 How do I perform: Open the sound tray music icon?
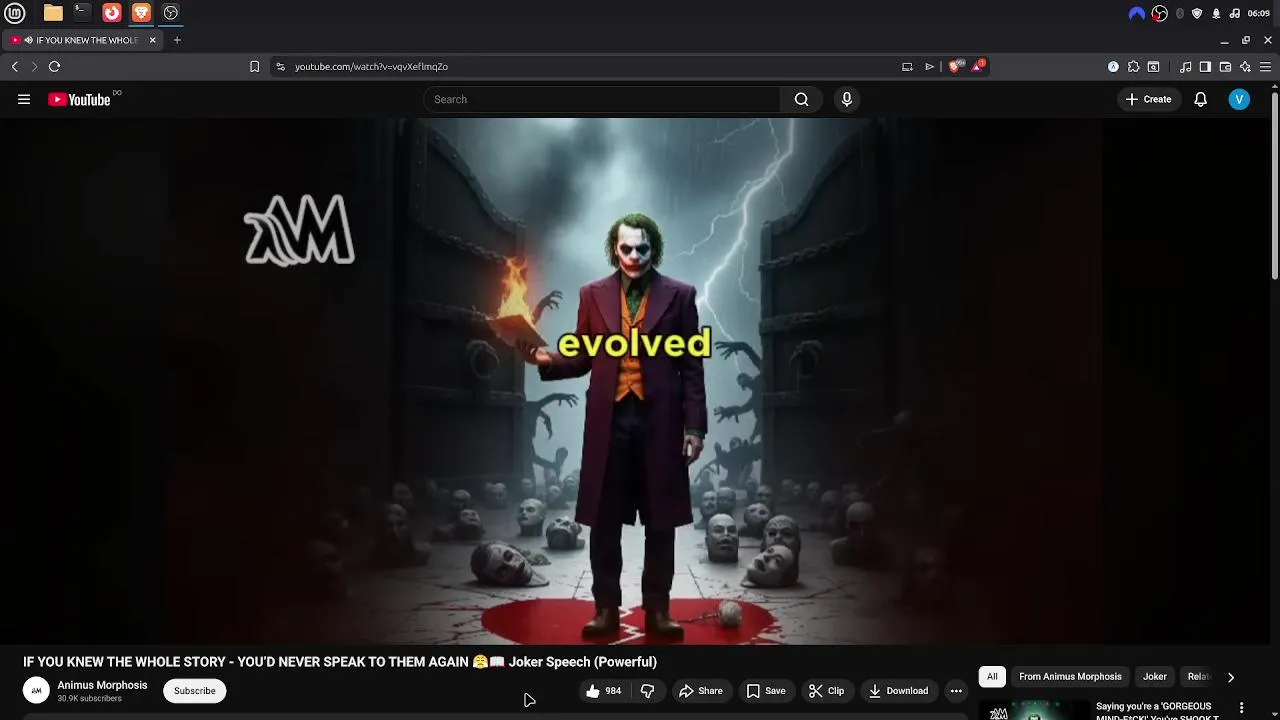1235,13
